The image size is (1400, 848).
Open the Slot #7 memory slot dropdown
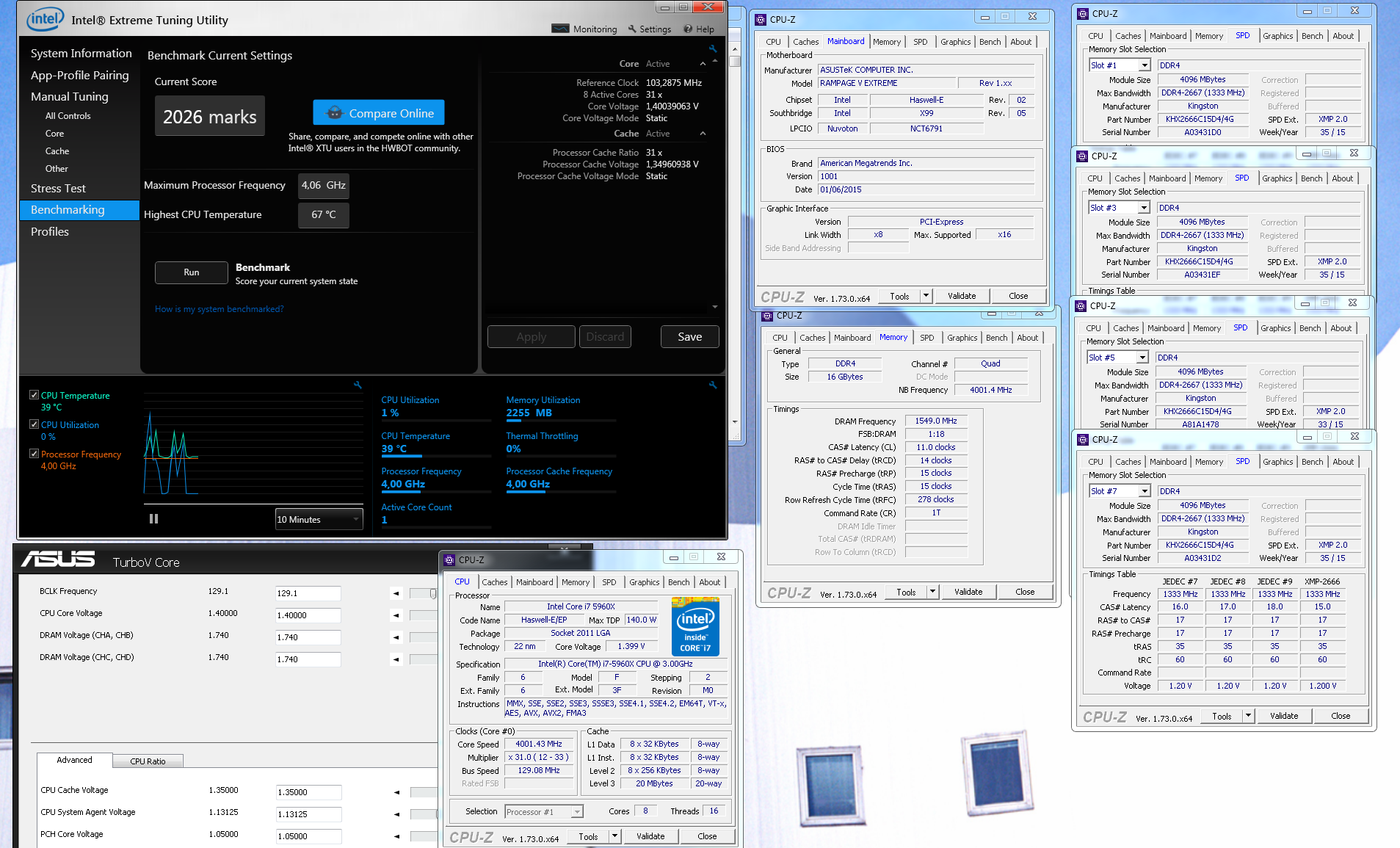(1144, 491)
